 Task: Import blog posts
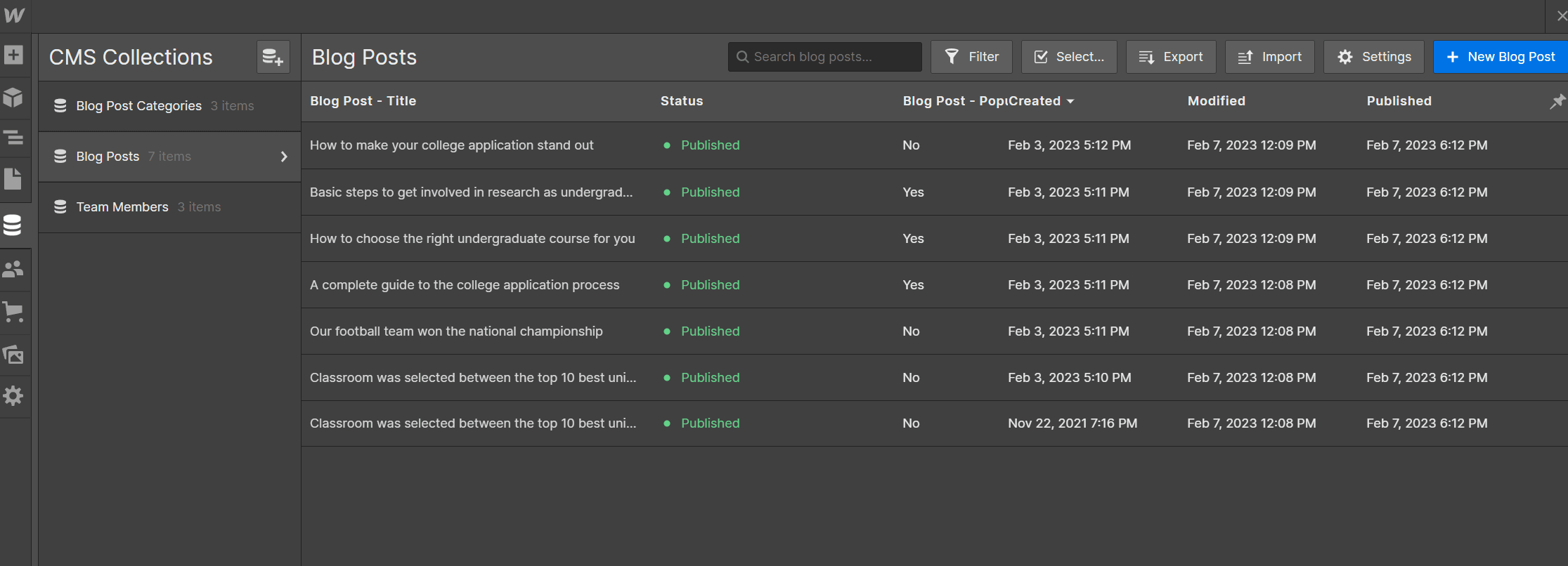click(1270, 57)
